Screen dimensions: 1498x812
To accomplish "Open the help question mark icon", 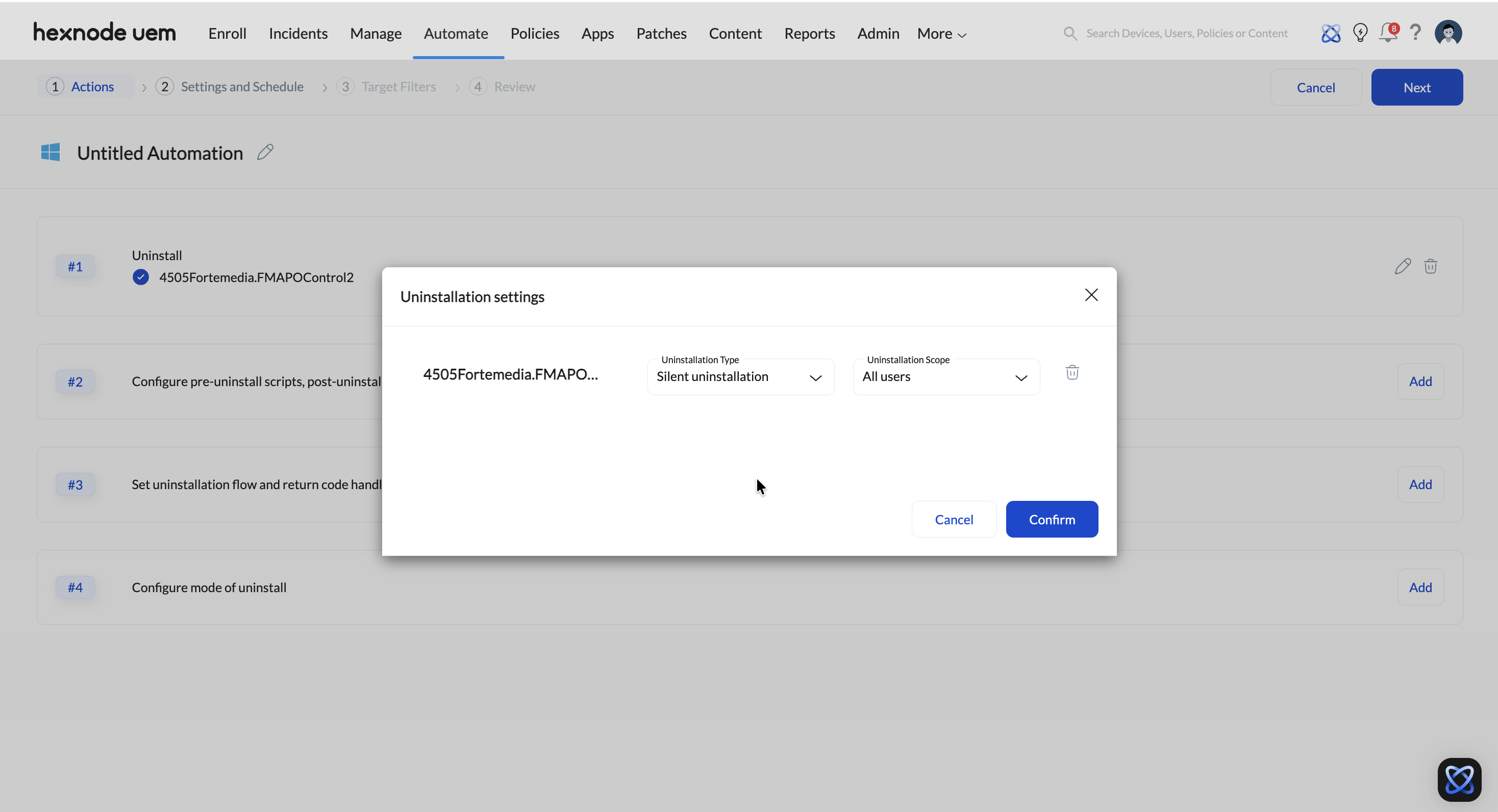I will pos(1415,33).
